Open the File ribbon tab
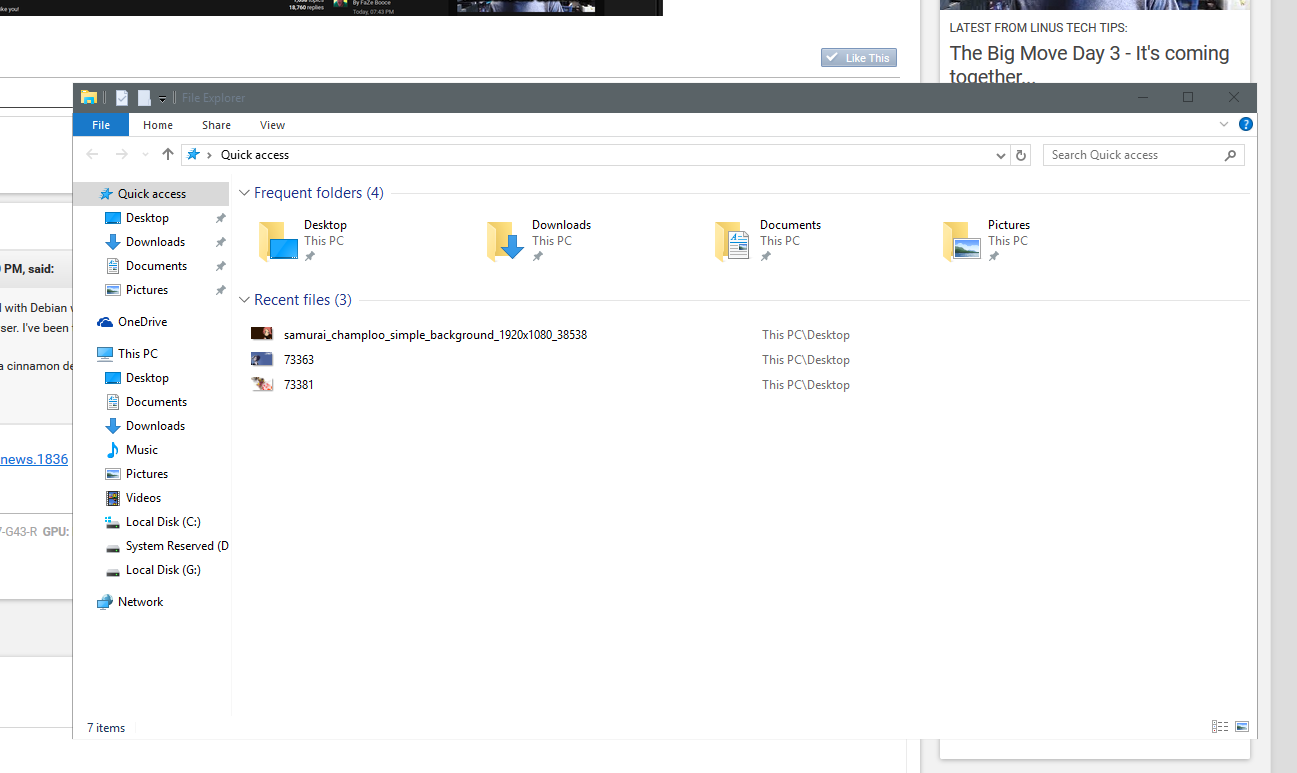Image resolution: width=1297 pixels, height=773 pixels. pyautogui.click(x=101, y=125)
